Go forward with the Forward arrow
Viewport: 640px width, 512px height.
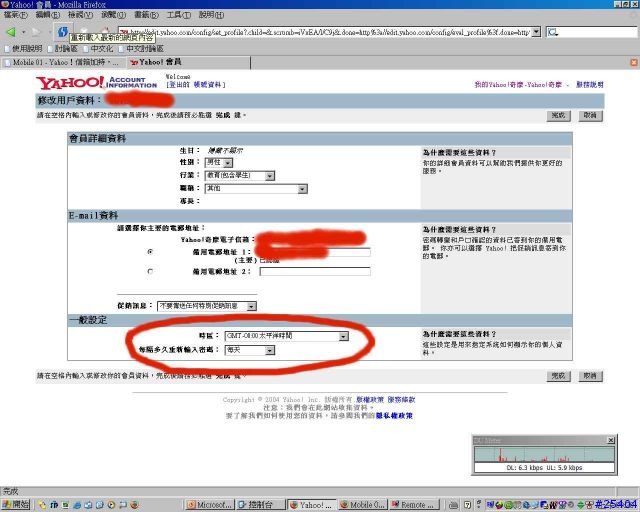click(x=36, y=31)
